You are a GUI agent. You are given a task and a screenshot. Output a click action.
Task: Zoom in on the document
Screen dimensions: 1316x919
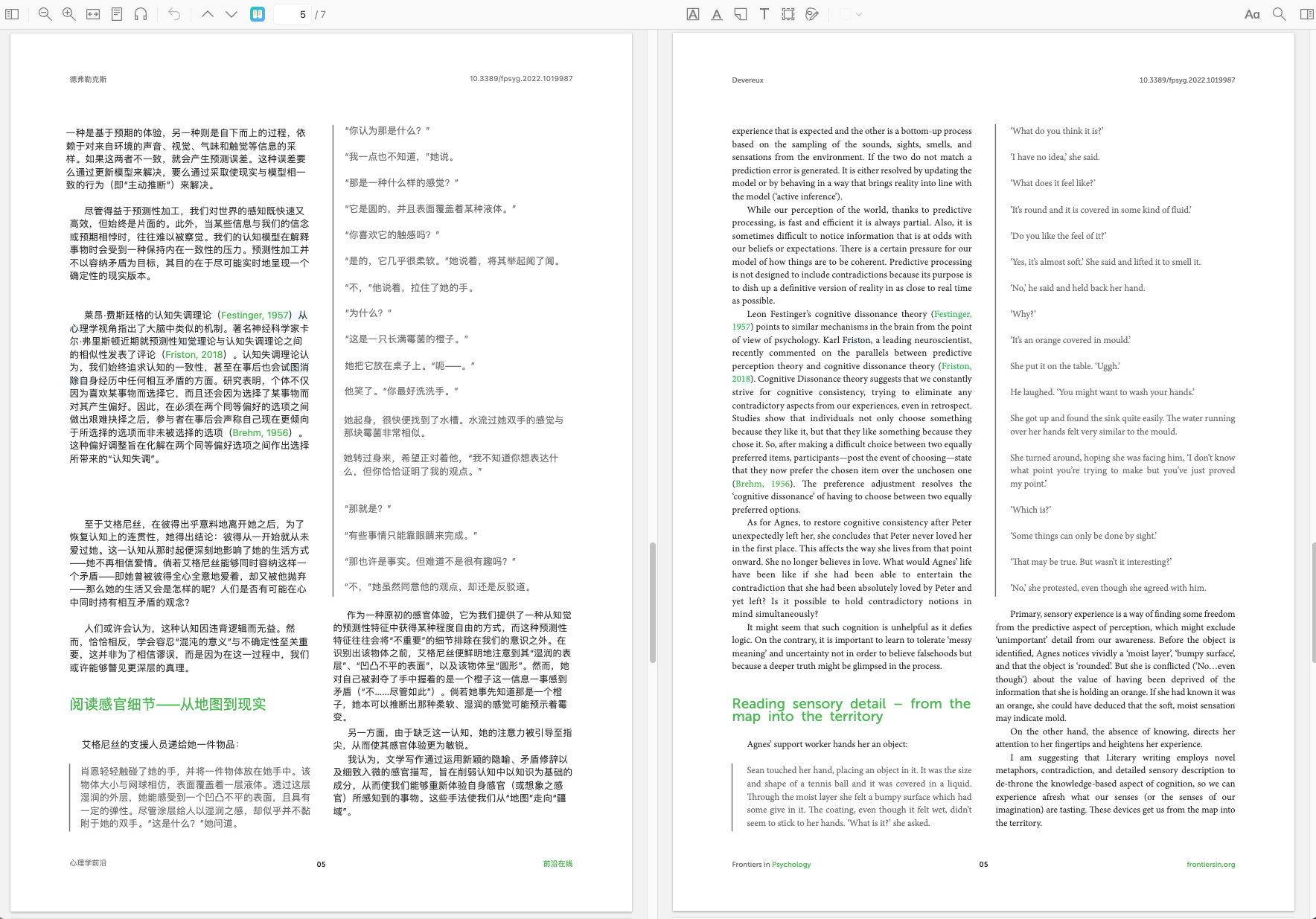coord(69,14)
